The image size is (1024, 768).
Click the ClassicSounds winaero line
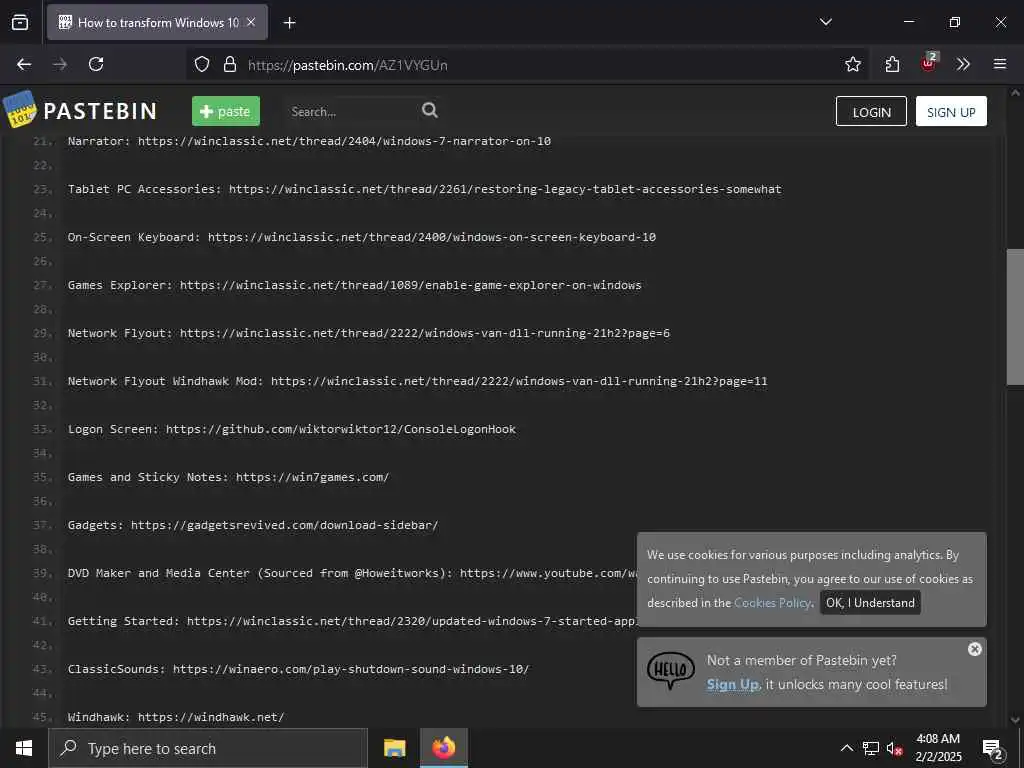tap(298, 669)
